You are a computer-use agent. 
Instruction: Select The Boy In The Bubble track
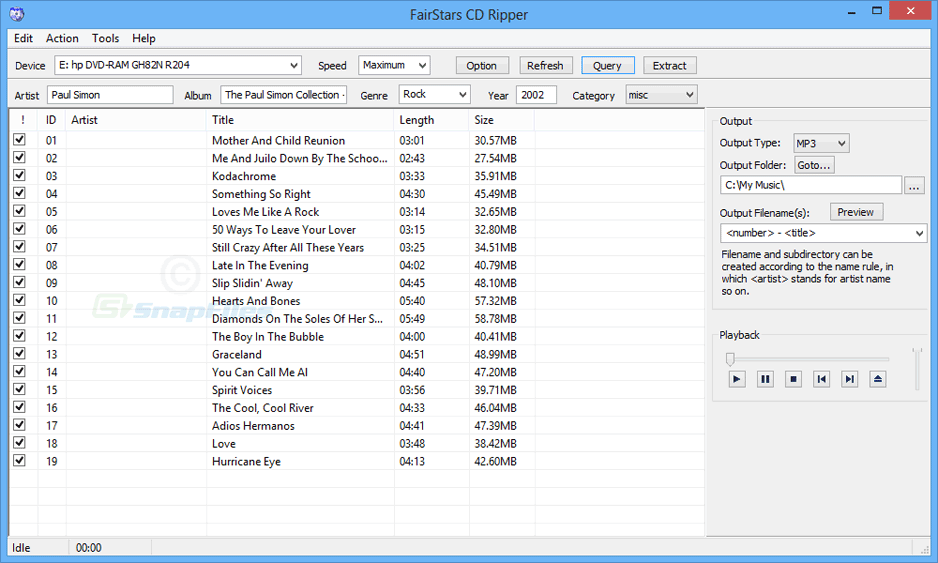coord(267,336)
